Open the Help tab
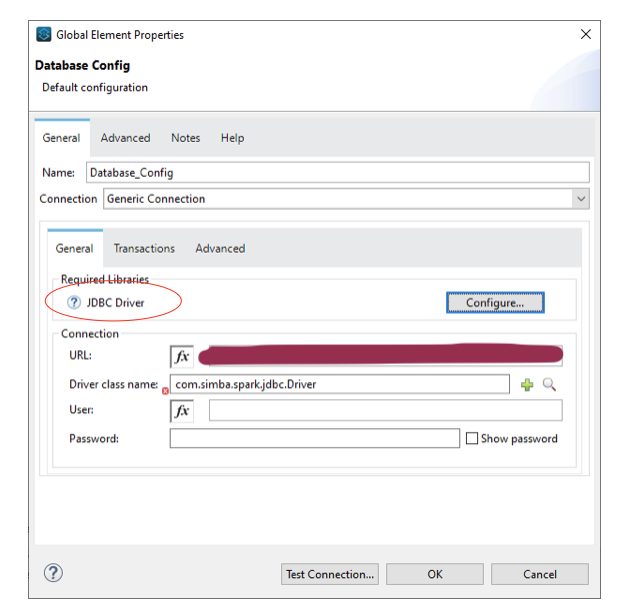 [232, 138]
